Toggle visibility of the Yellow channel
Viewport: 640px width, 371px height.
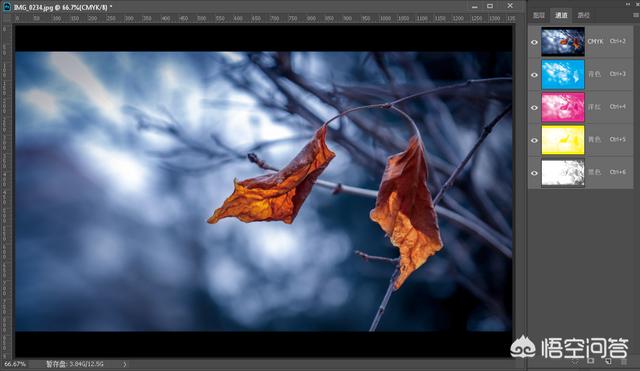(534, 140)
